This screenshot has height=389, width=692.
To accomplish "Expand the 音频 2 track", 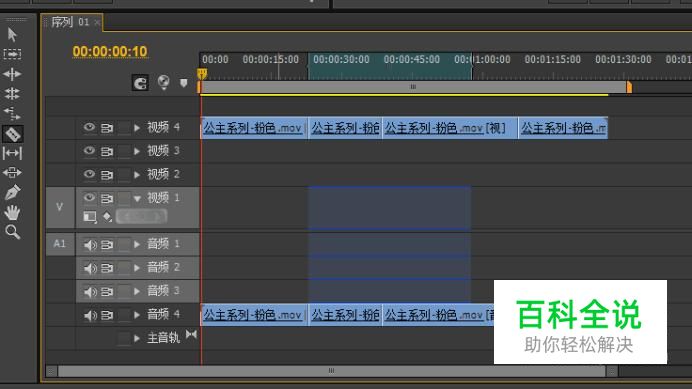I will (137, 268).
